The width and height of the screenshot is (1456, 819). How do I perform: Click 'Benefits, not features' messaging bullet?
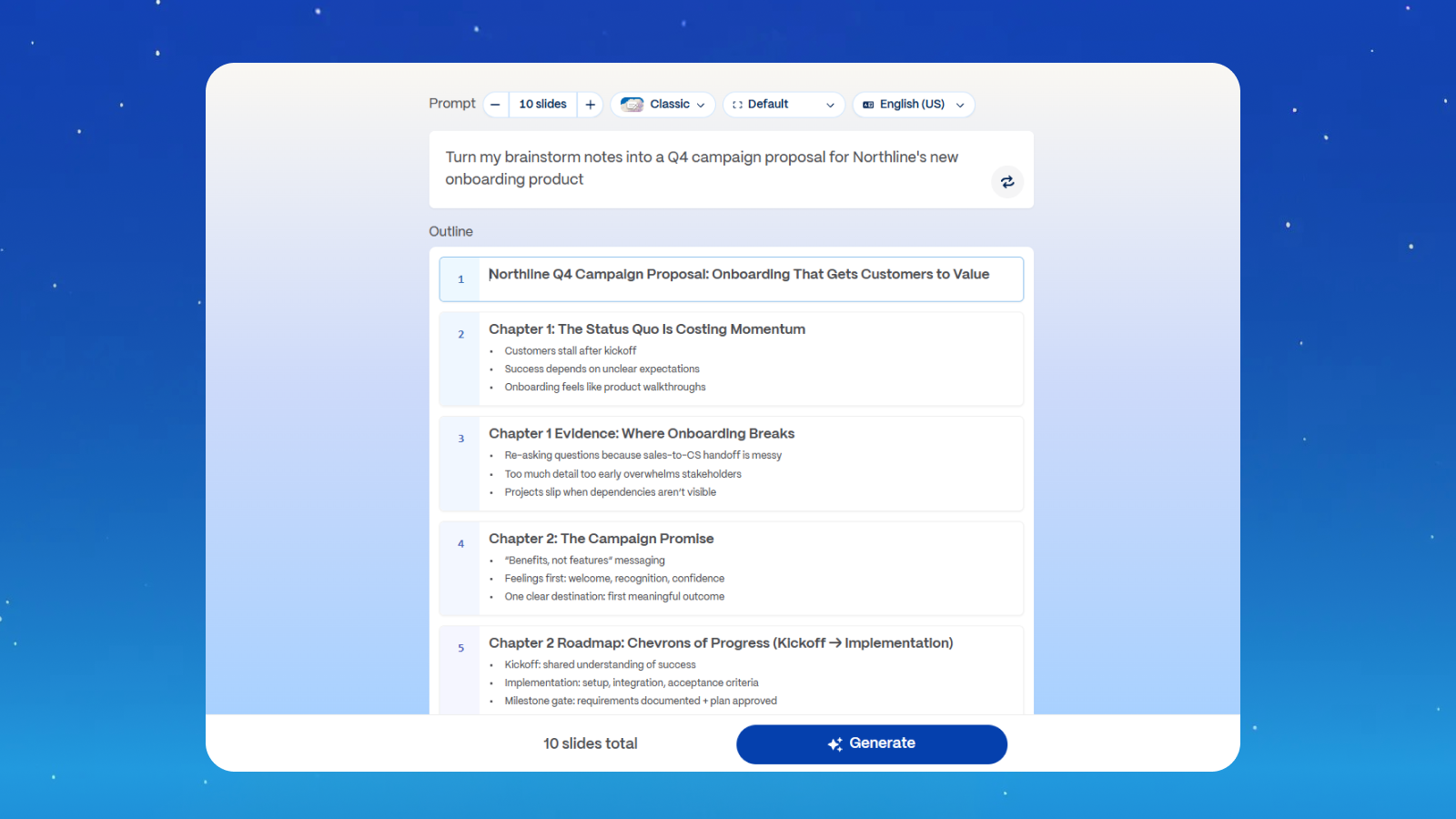pyautogui.click(x=585, y=561)
